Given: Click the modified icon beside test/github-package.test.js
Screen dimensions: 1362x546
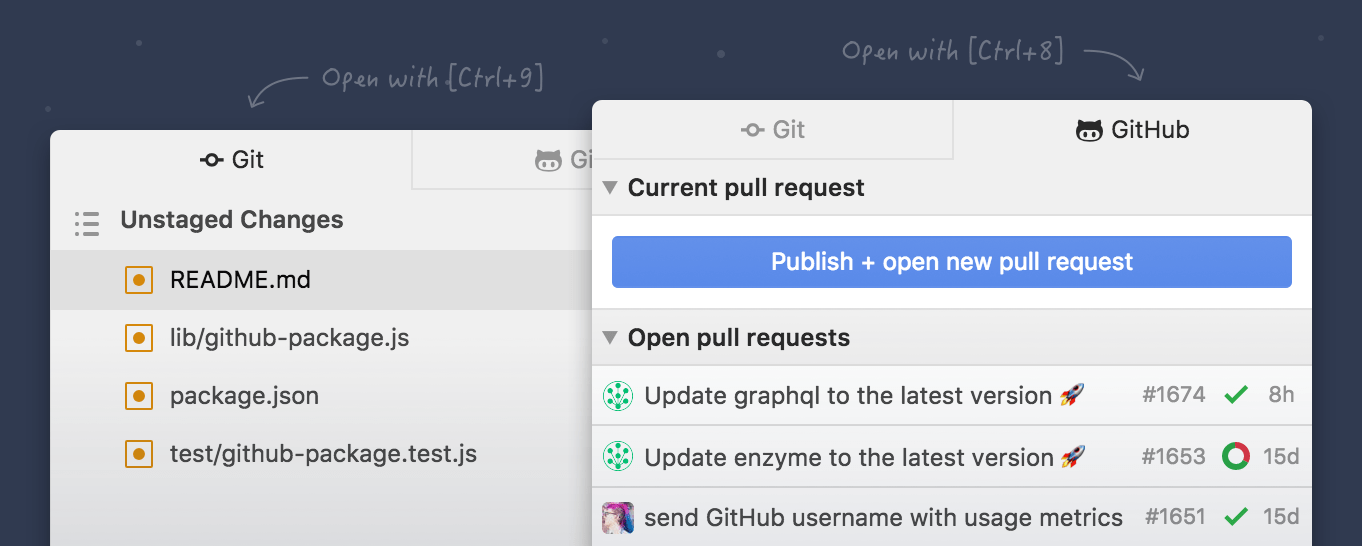Looking at the screenshot, I should (x=139, y=454).
